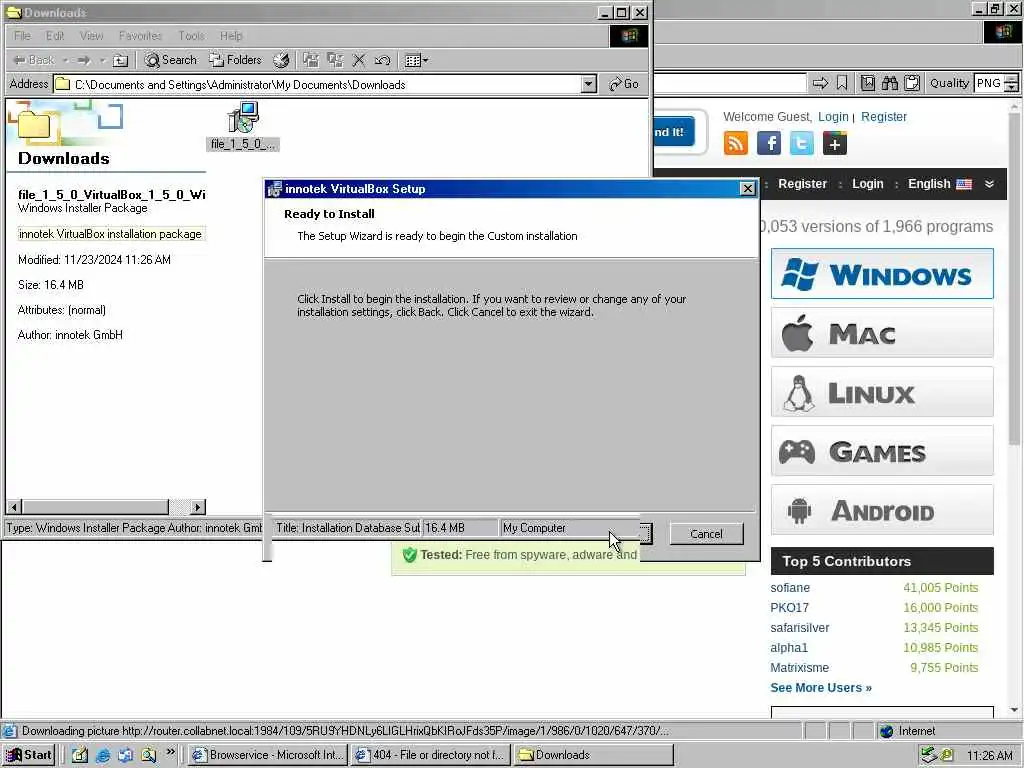
Task: Click the Move To icon in the Downloads toolbar
Action: [311, 60]
